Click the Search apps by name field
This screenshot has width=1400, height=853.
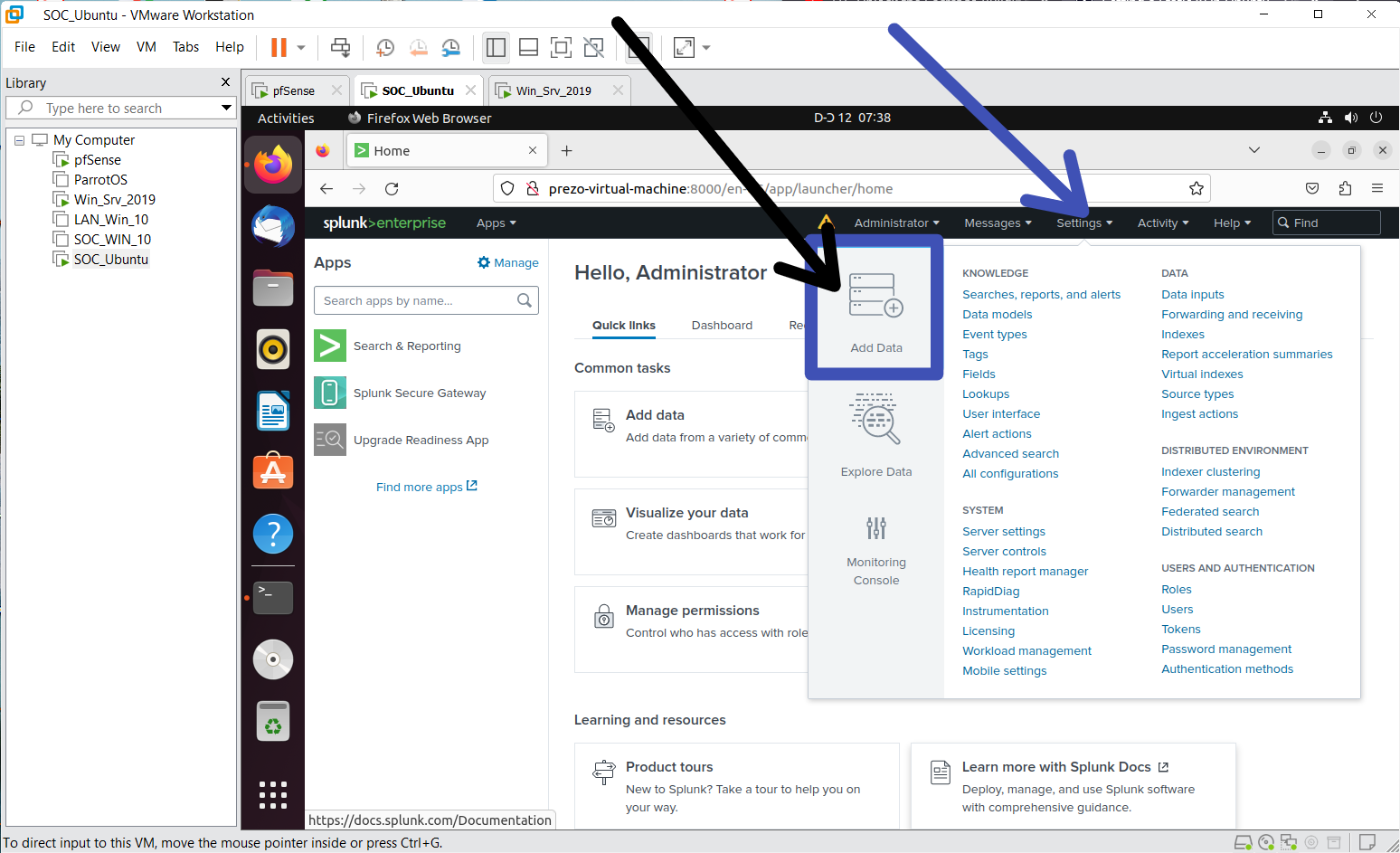coord(426,300)
